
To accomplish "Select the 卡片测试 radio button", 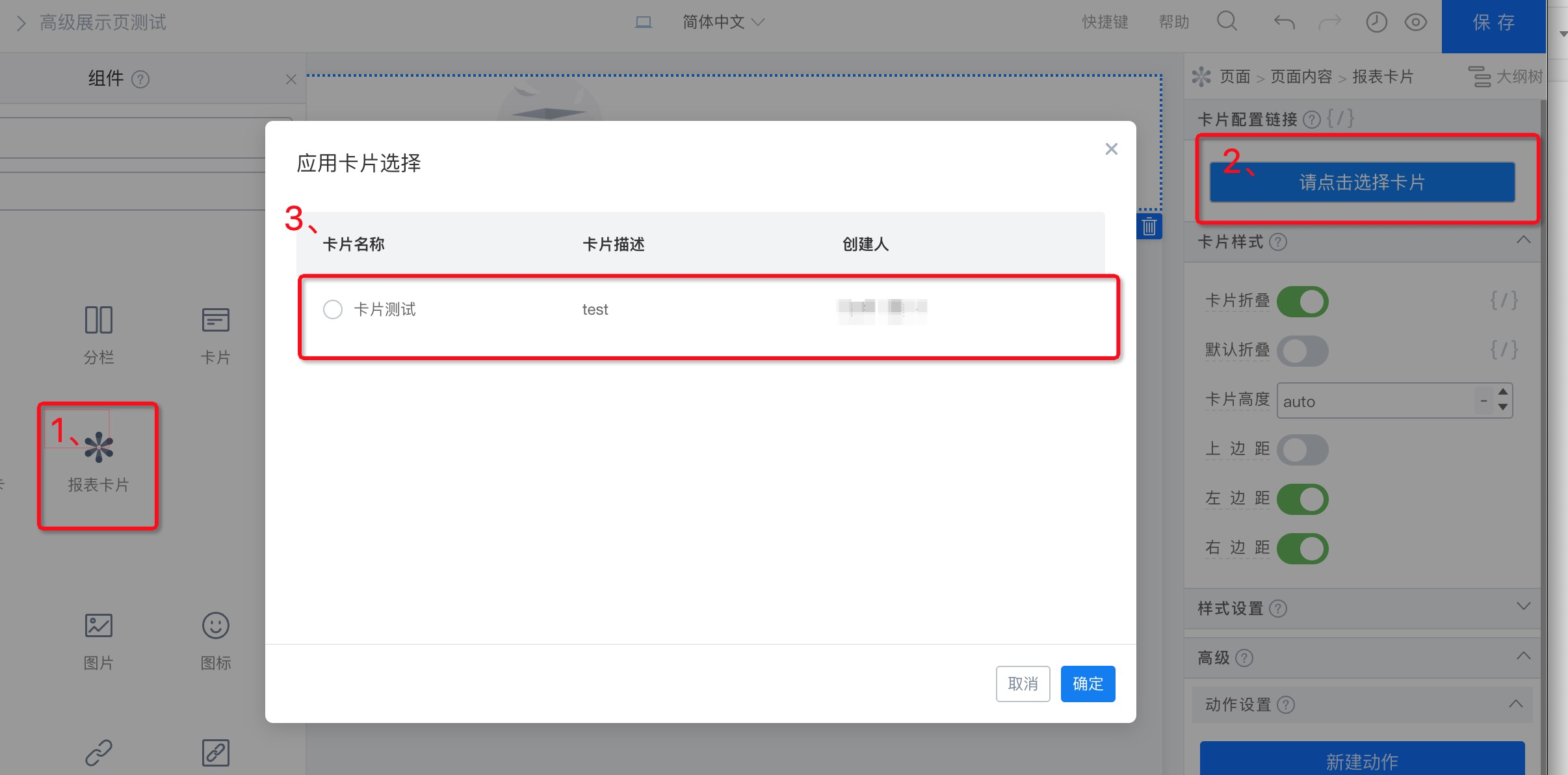I will coord(333,309).
